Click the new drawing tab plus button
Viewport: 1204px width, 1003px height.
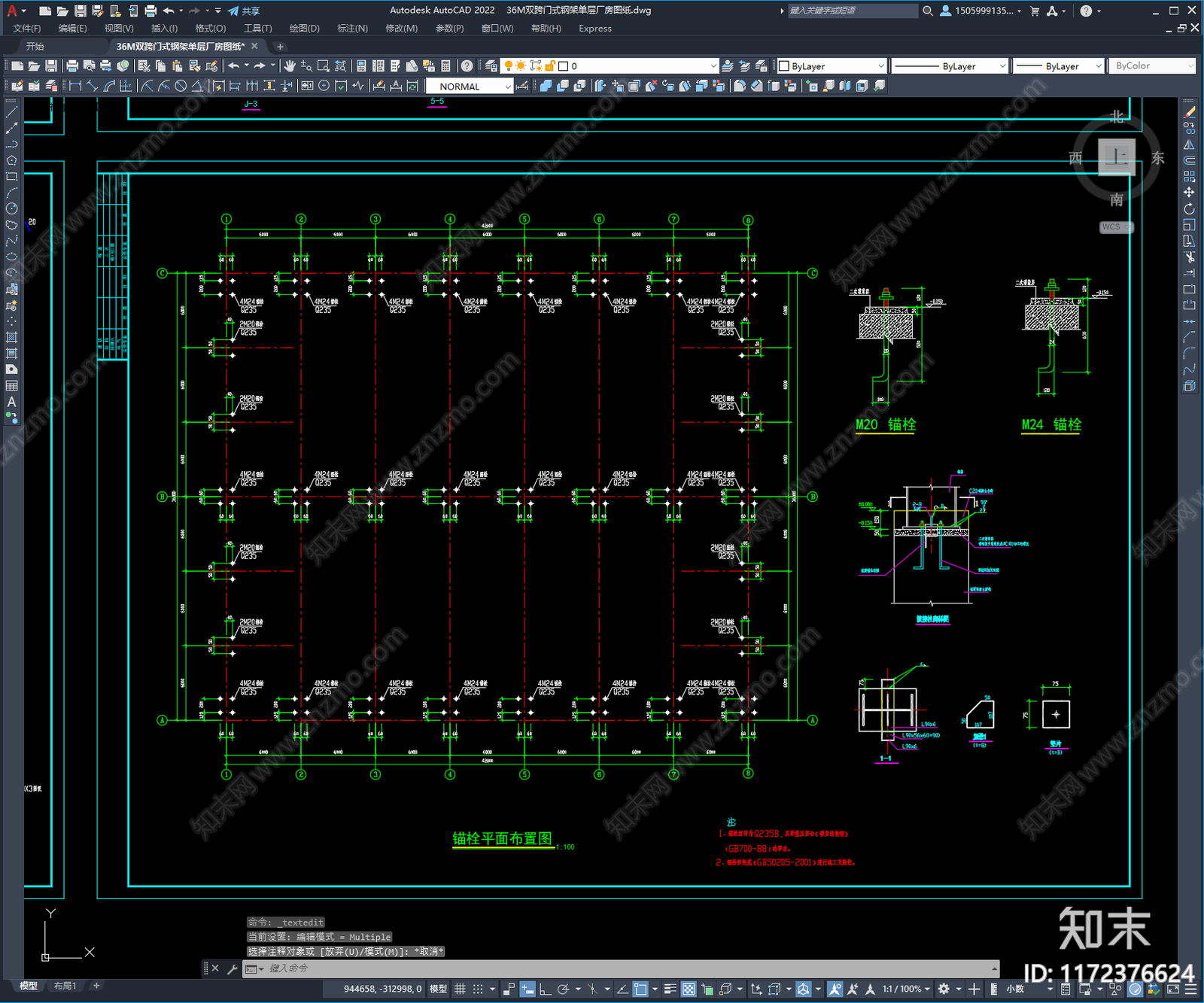(x=280, y=47)
